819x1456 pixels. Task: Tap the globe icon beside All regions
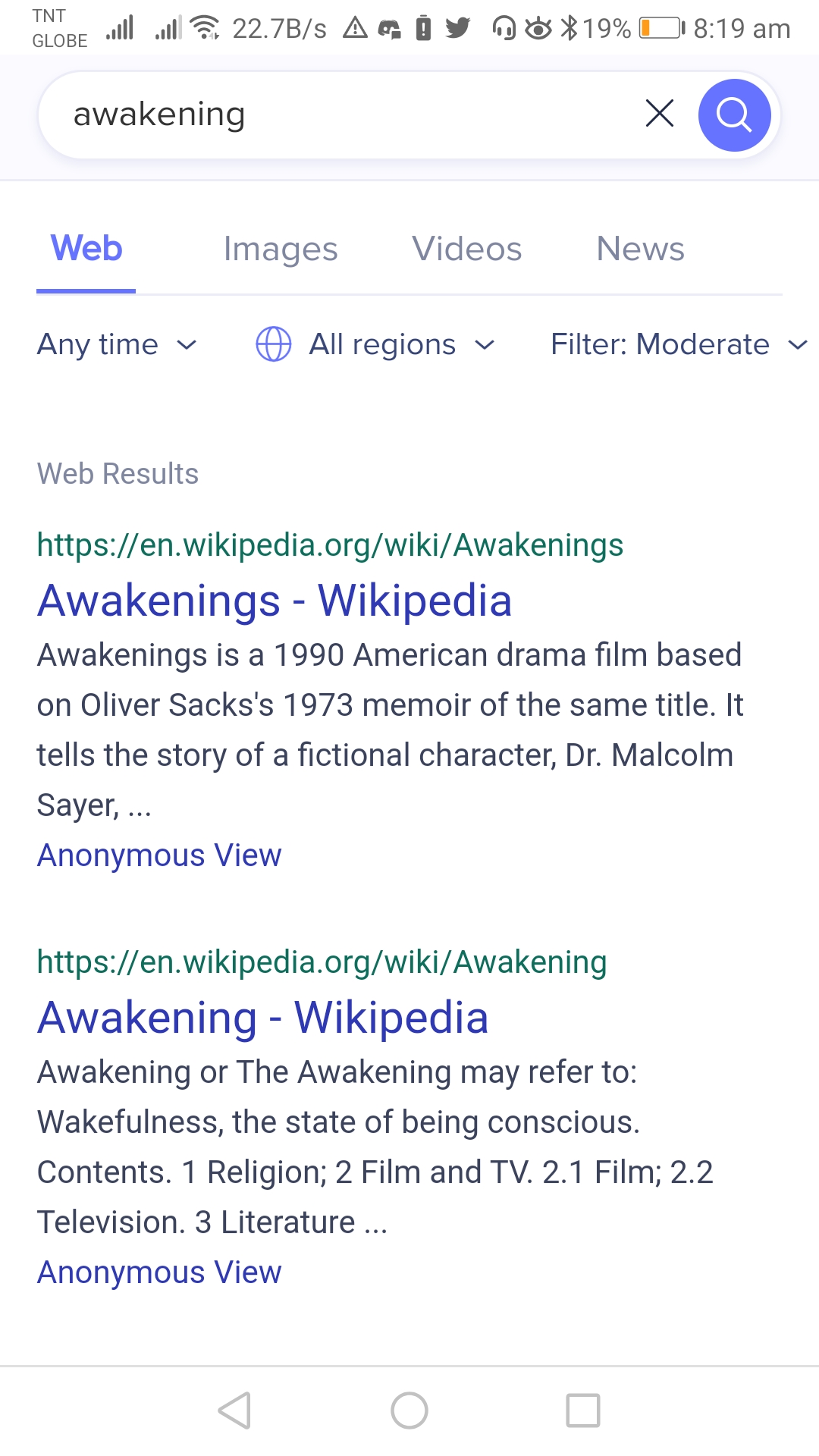point(274,344)
